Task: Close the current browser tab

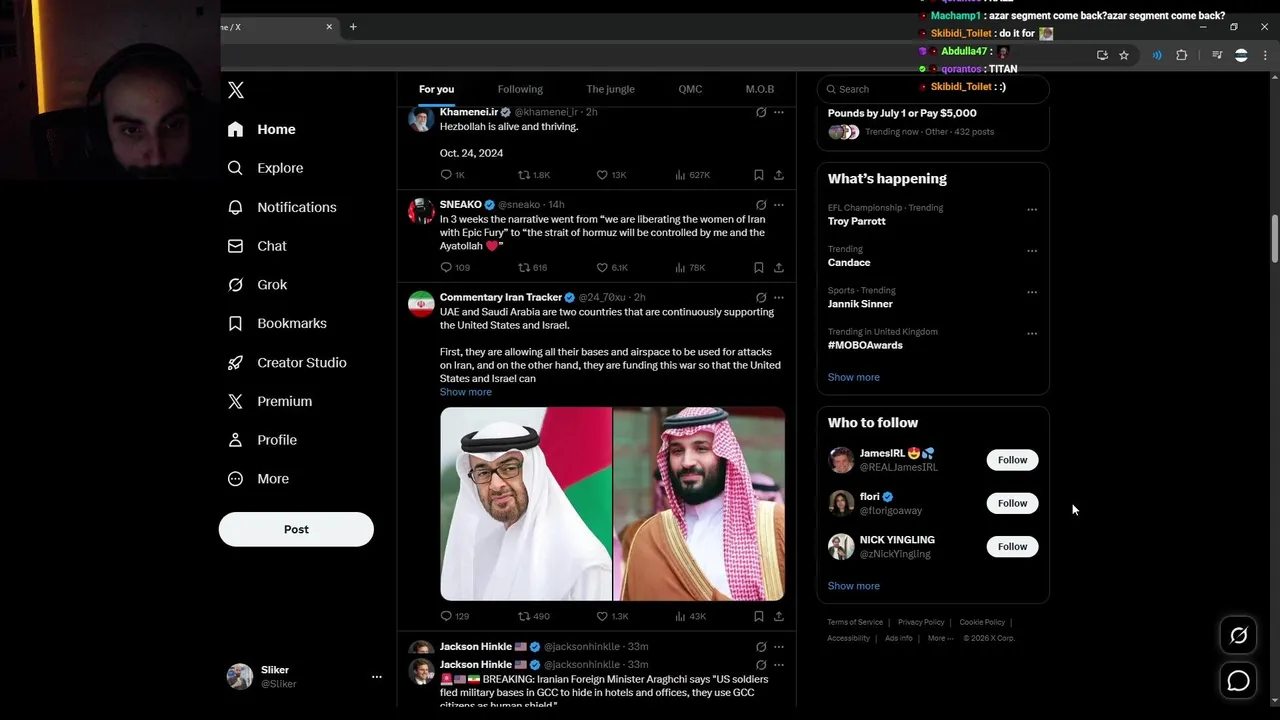Action: (329, 27)
